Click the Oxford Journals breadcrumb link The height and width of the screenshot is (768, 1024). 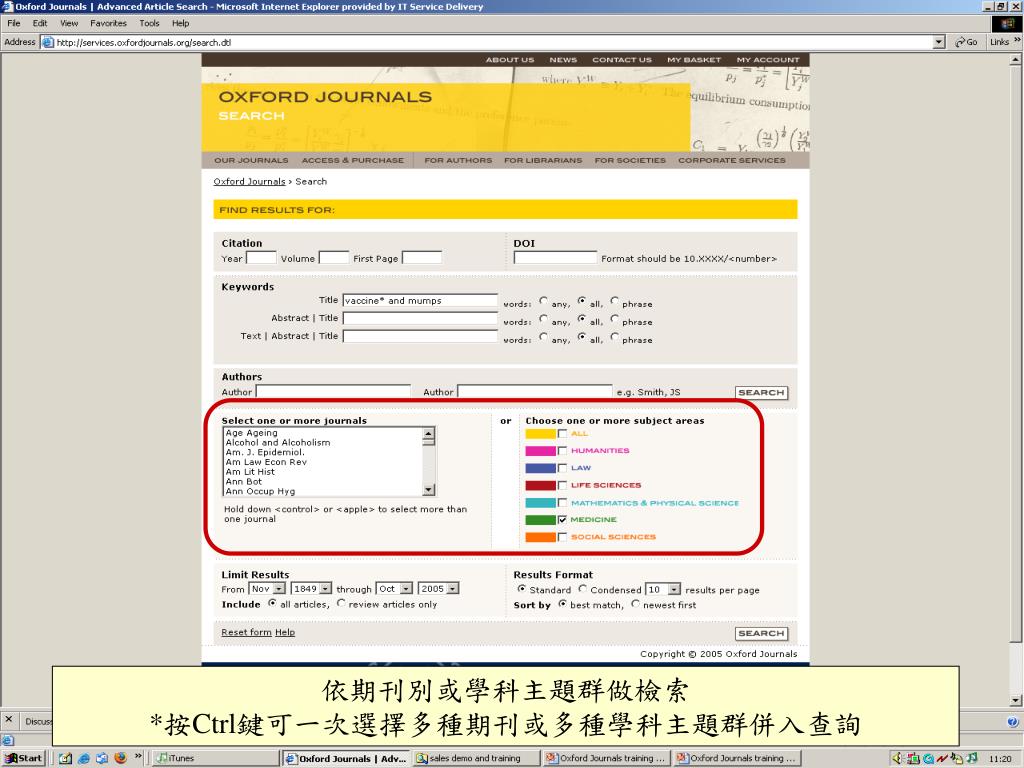pos(249,182)
